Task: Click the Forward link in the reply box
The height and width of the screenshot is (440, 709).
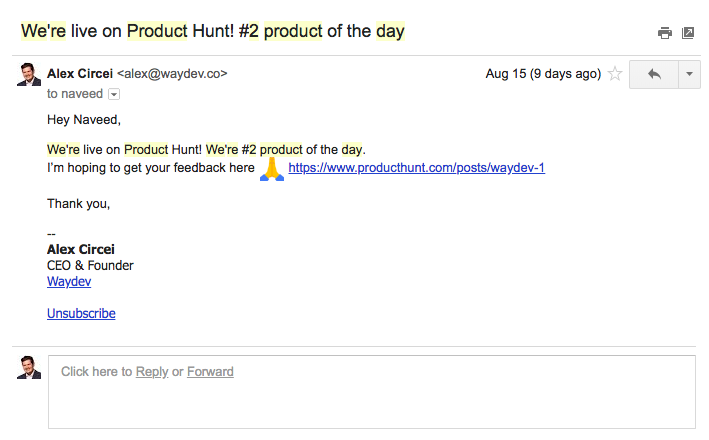Action: [210, 372]
